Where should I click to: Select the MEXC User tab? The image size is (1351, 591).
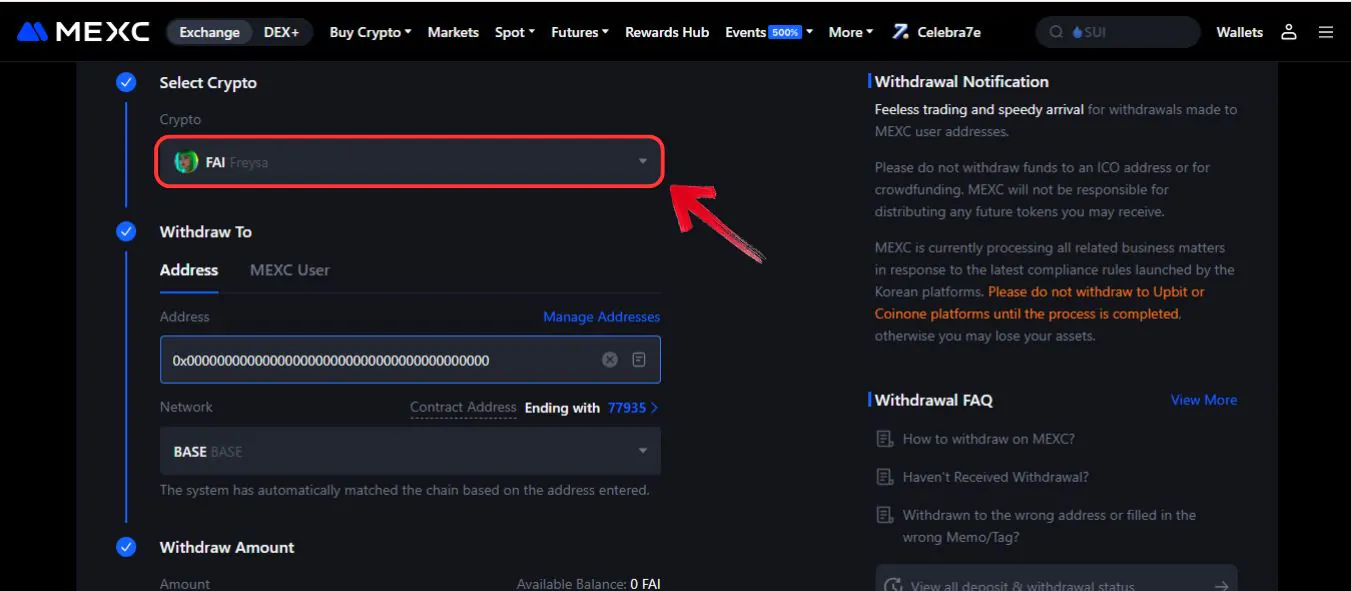(289, 270)
